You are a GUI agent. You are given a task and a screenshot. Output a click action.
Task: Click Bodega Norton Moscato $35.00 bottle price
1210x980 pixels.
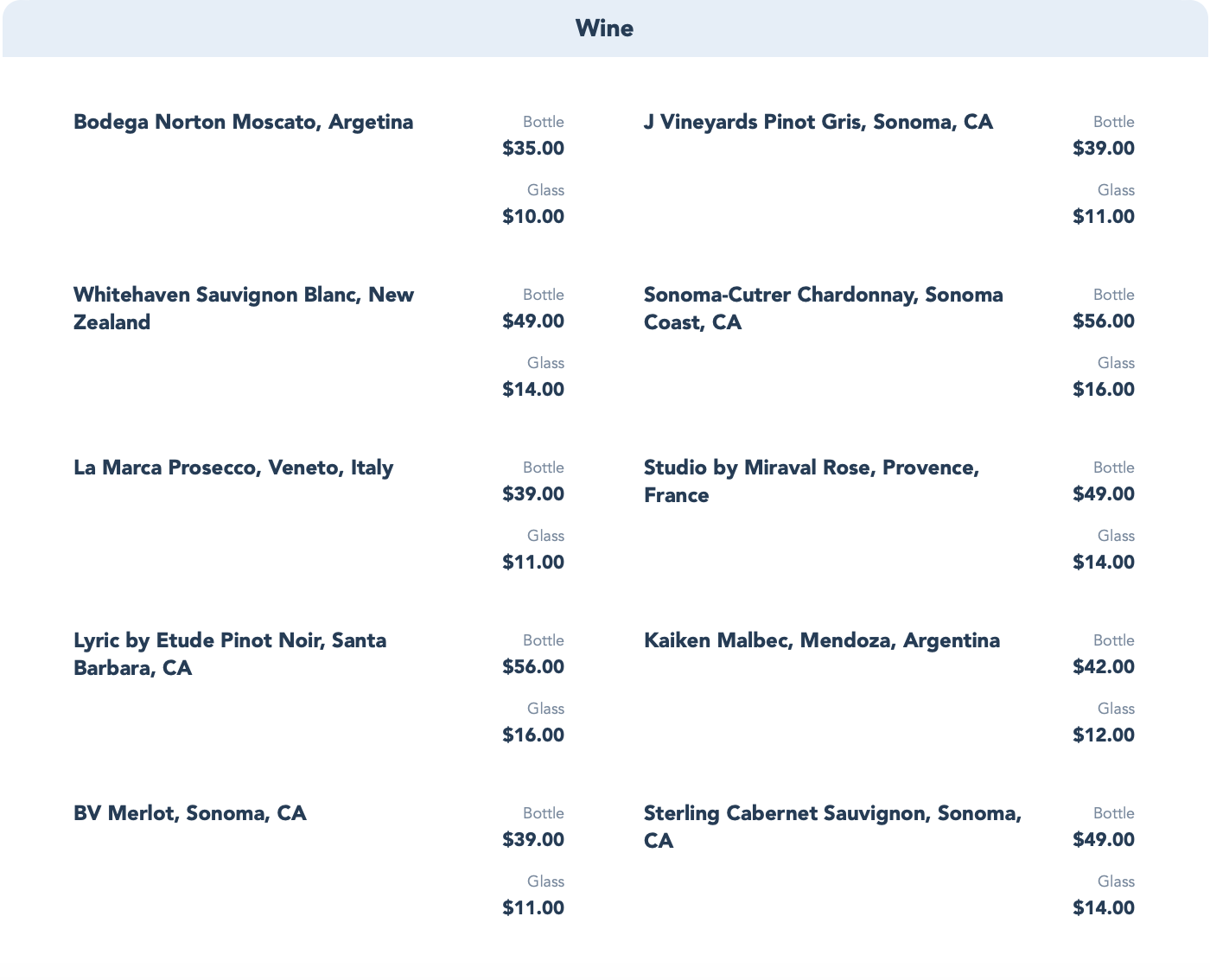click(x=533, y=149)
